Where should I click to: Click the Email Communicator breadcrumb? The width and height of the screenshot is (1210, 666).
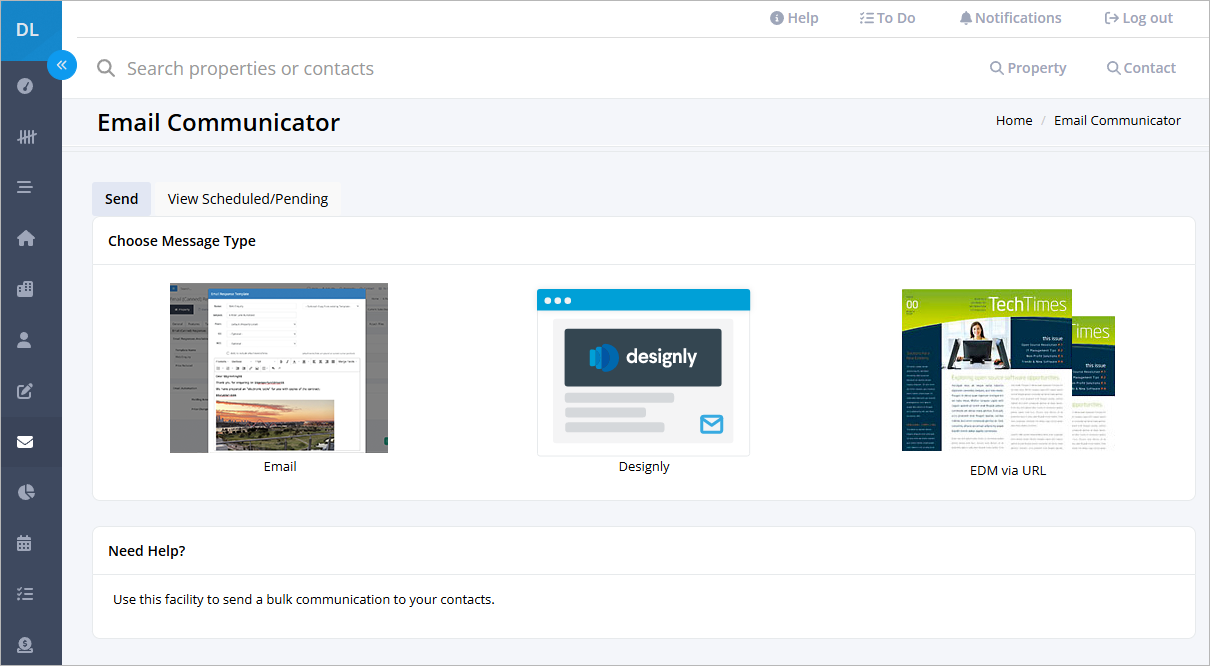pyautogui.click(x=1117, y=120)
